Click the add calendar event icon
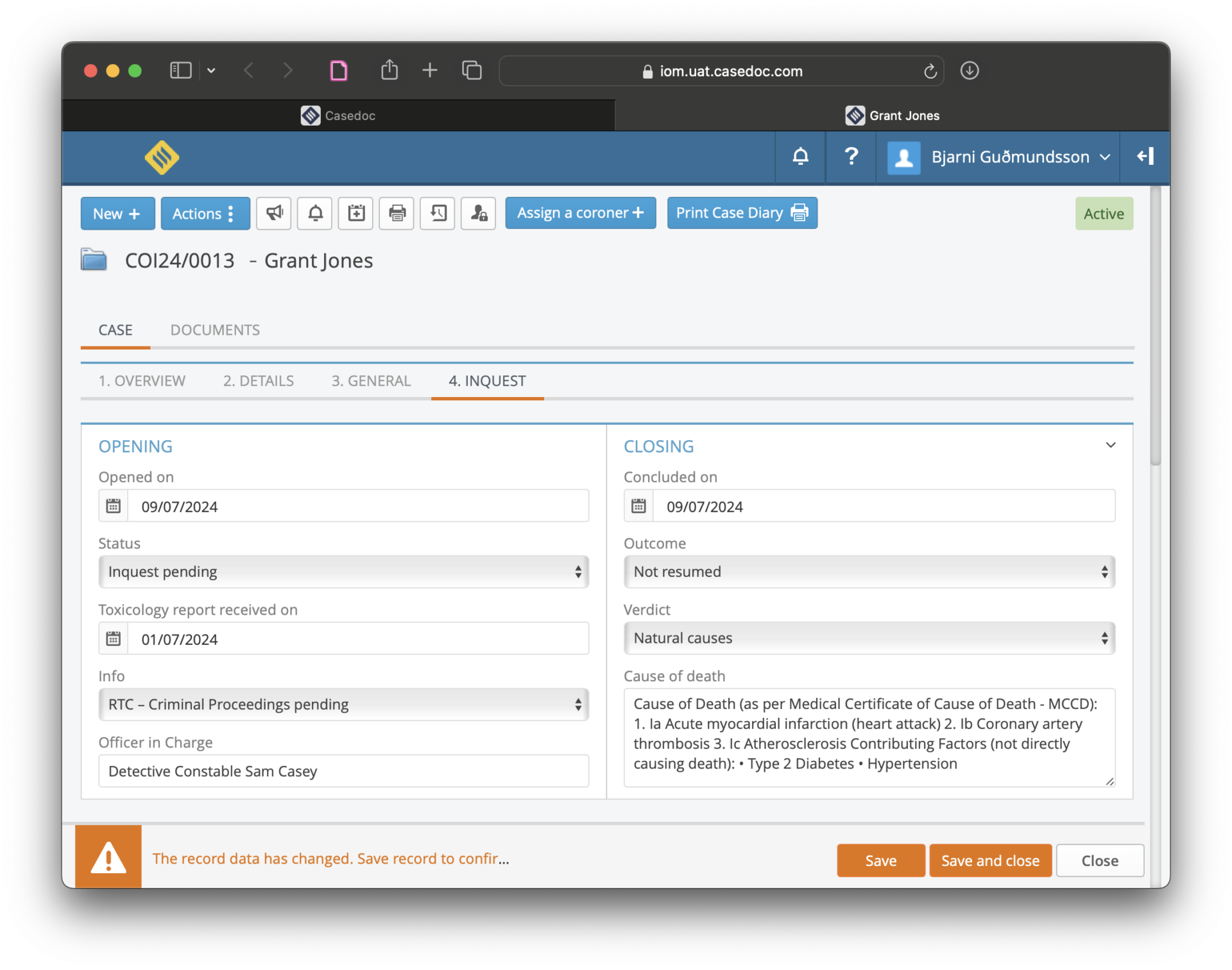 click(355, 213)
